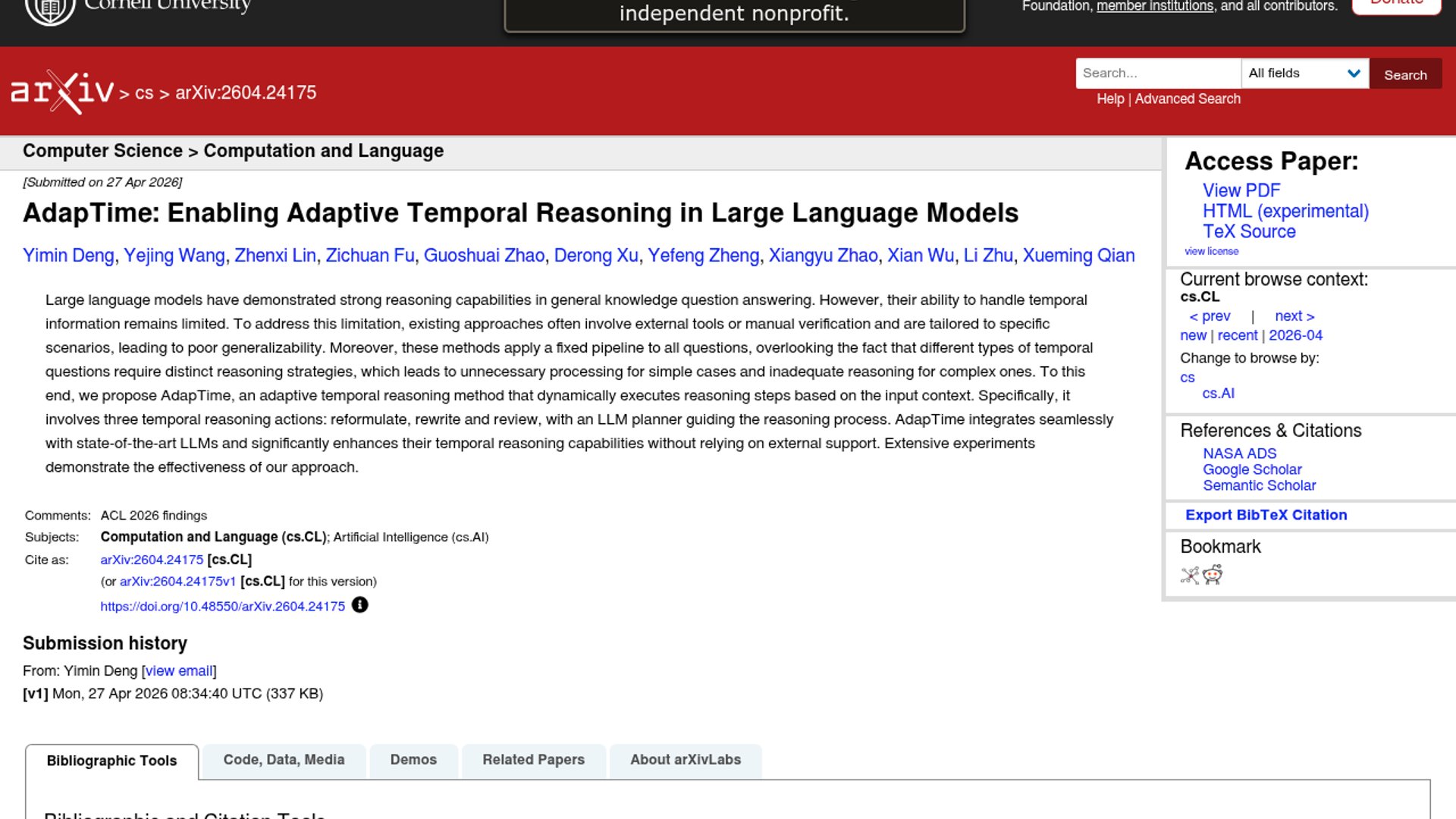Bookmark with the Reddit icon
This screenshot has height=819, width=1456.
tap(1213, 575)
